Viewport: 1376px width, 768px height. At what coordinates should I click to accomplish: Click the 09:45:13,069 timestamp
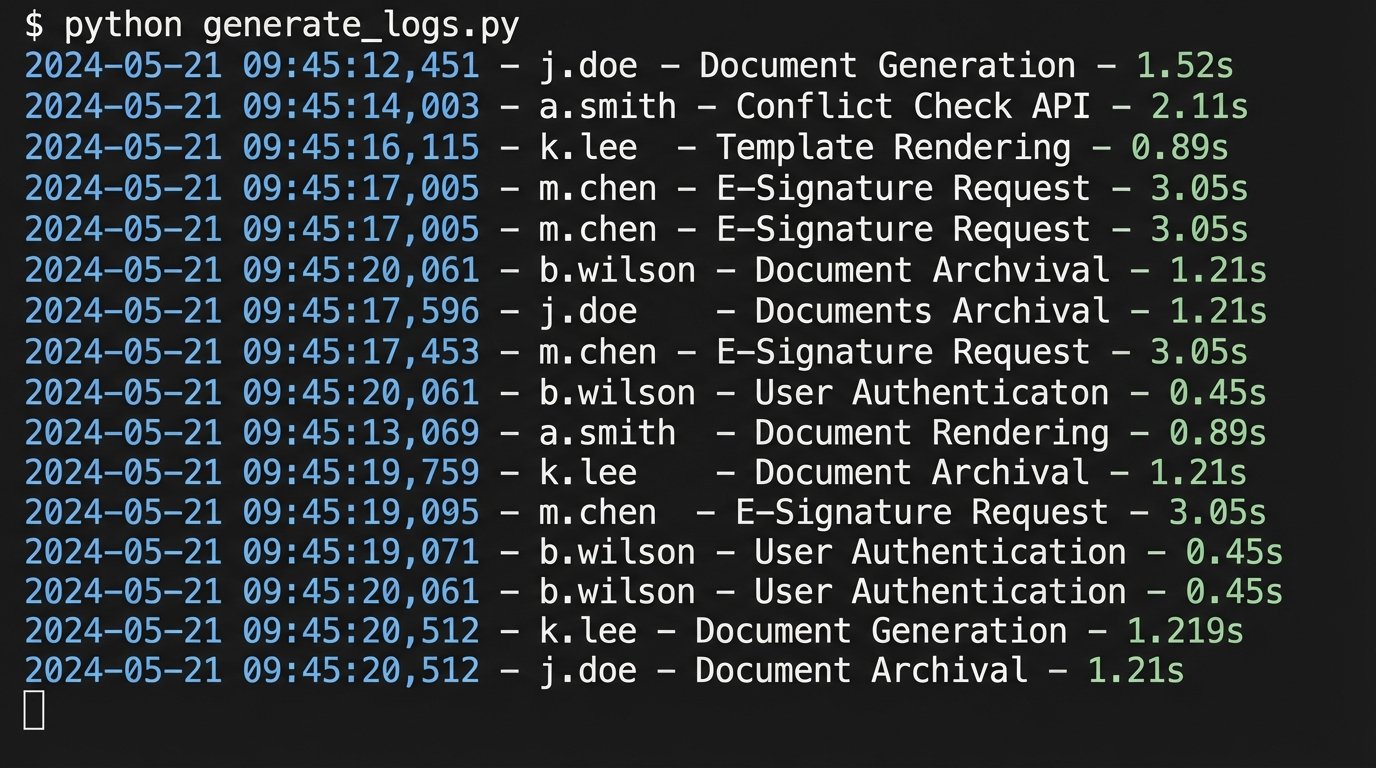(x=360, y=433)
